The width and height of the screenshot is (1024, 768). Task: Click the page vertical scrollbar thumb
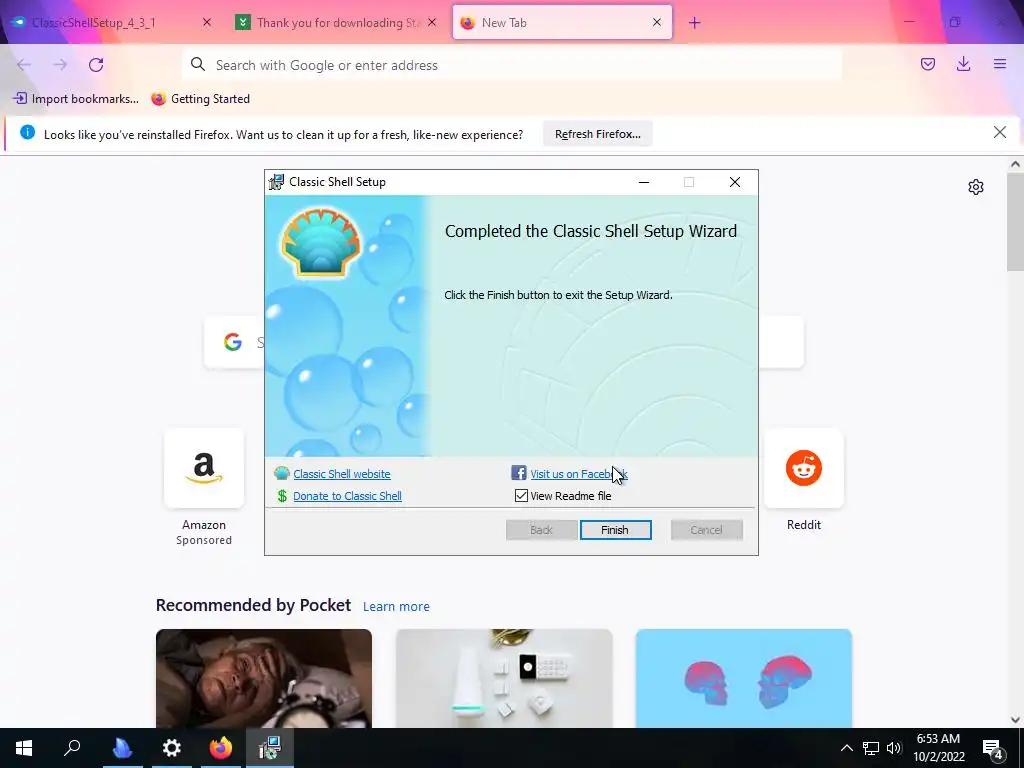(1015, 222)
